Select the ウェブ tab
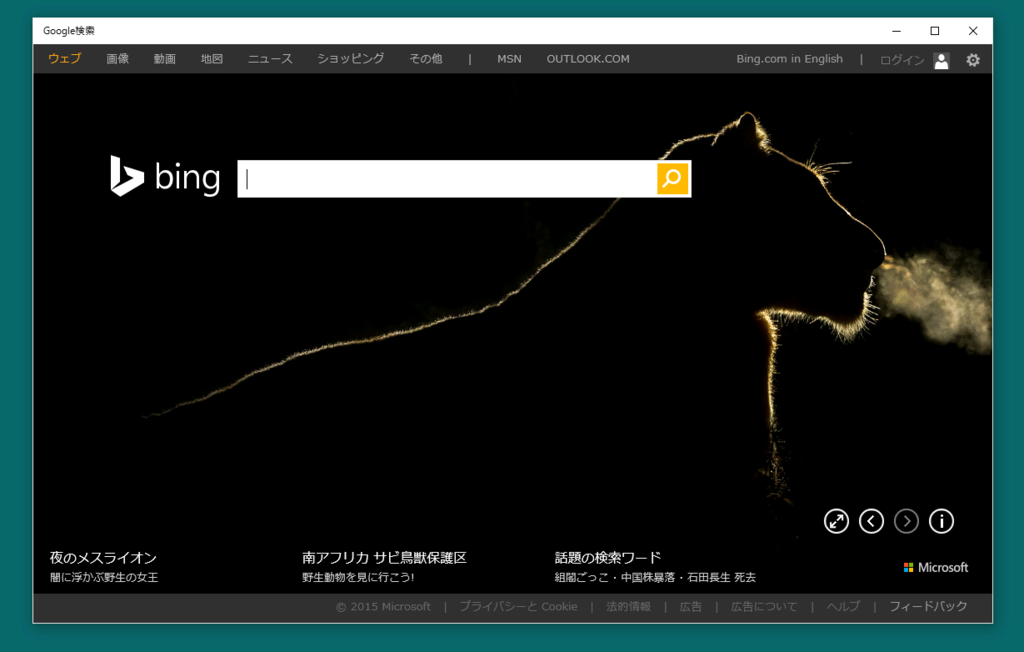The height and width of the screenshot is (652, 1024). coord(65,59)
